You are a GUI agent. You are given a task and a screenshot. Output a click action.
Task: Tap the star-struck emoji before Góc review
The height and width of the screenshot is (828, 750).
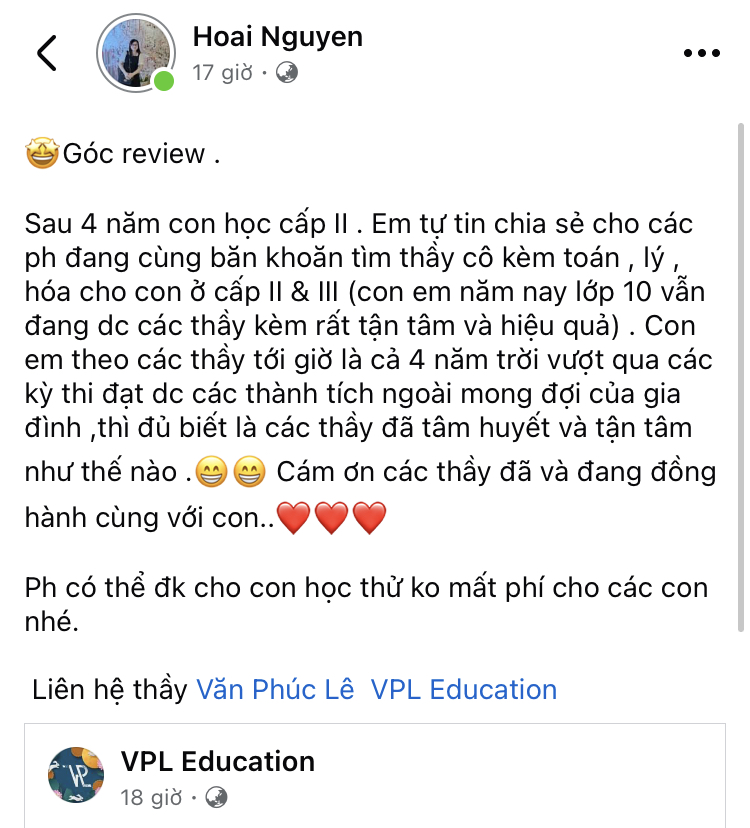click(42, 153)
